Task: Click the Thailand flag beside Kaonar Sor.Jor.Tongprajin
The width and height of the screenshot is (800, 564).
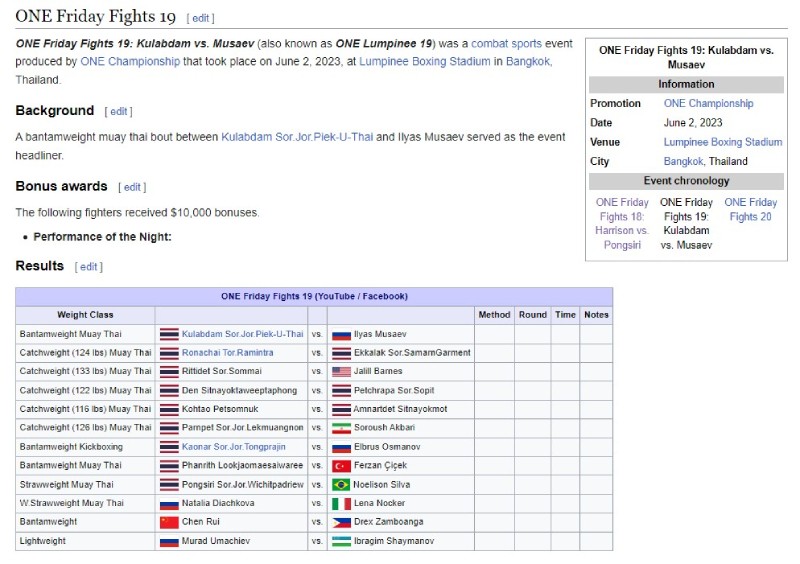Action: (169, 447)
